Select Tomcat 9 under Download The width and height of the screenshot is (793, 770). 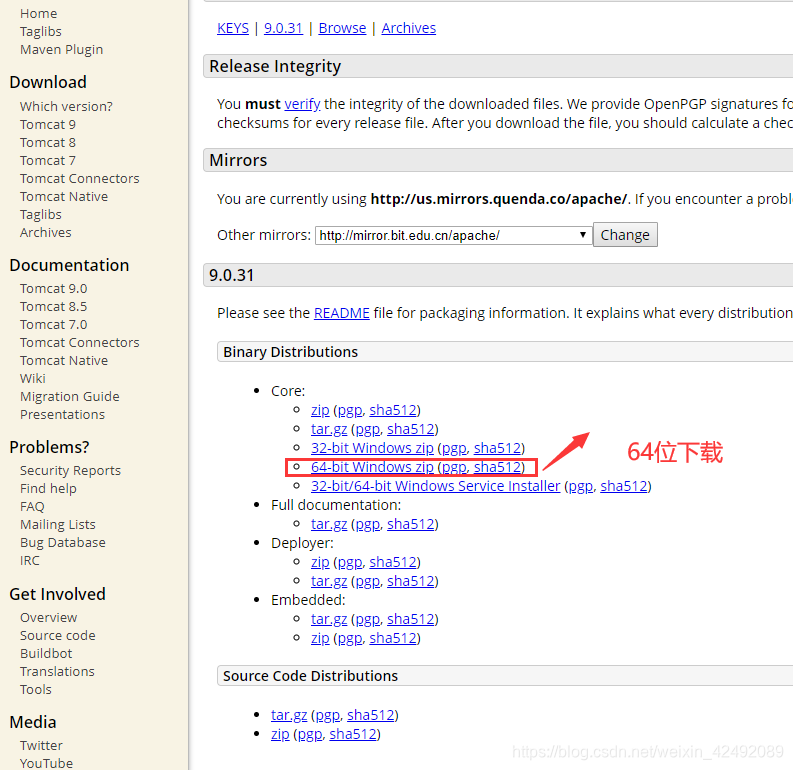tap(48, 124)
